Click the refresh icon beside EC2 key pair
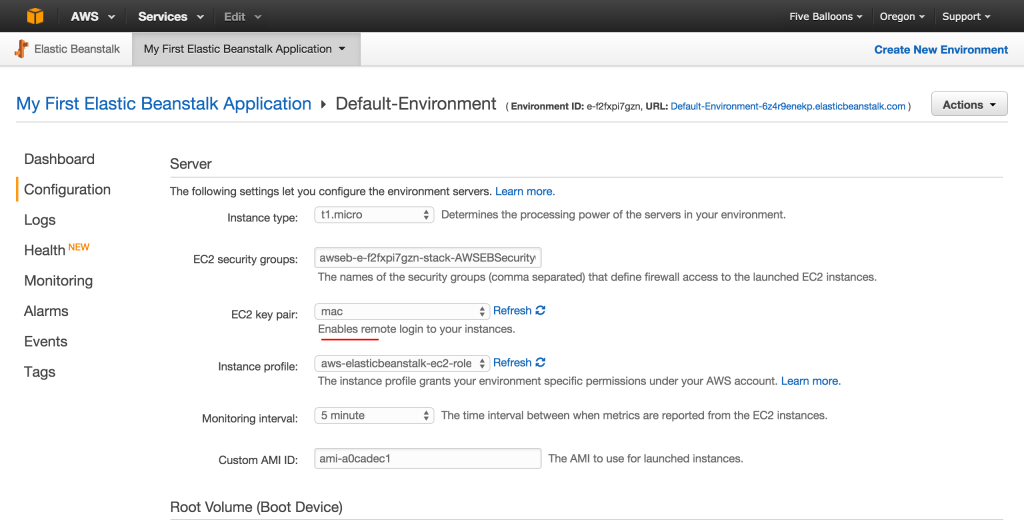 click(x=540, y=310)
